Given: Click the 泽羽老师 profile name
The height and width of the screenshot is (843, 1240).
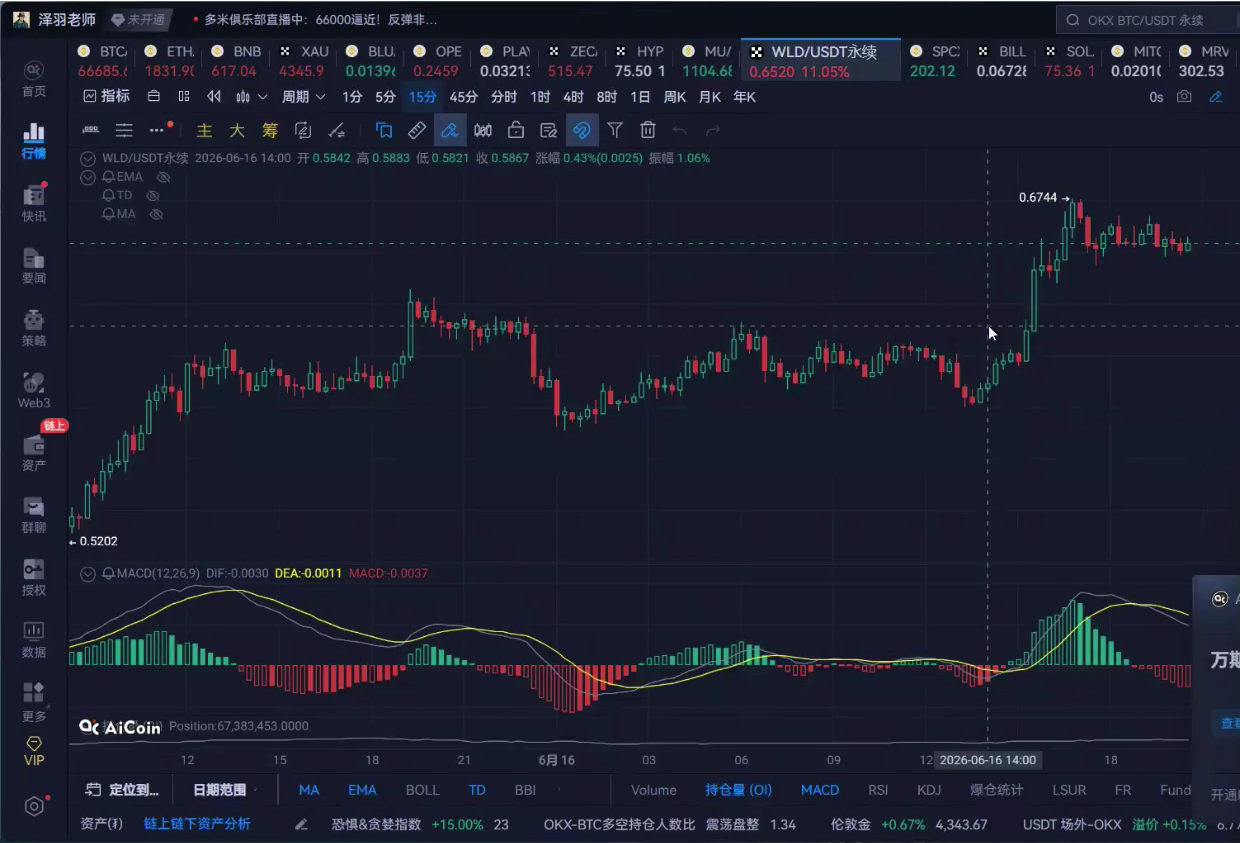Looking at the screenshot, I should click(x=67, y=20).
